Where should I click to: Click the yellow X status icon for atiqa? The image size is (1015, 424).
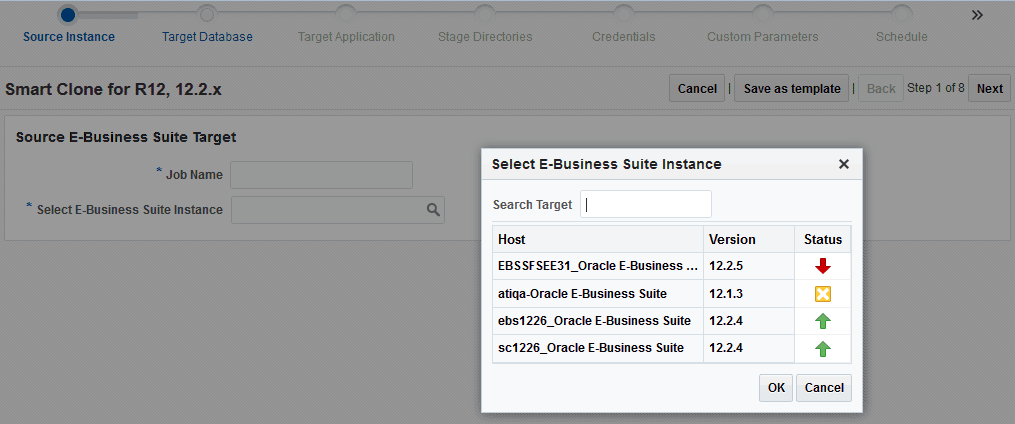pos(823,294)
